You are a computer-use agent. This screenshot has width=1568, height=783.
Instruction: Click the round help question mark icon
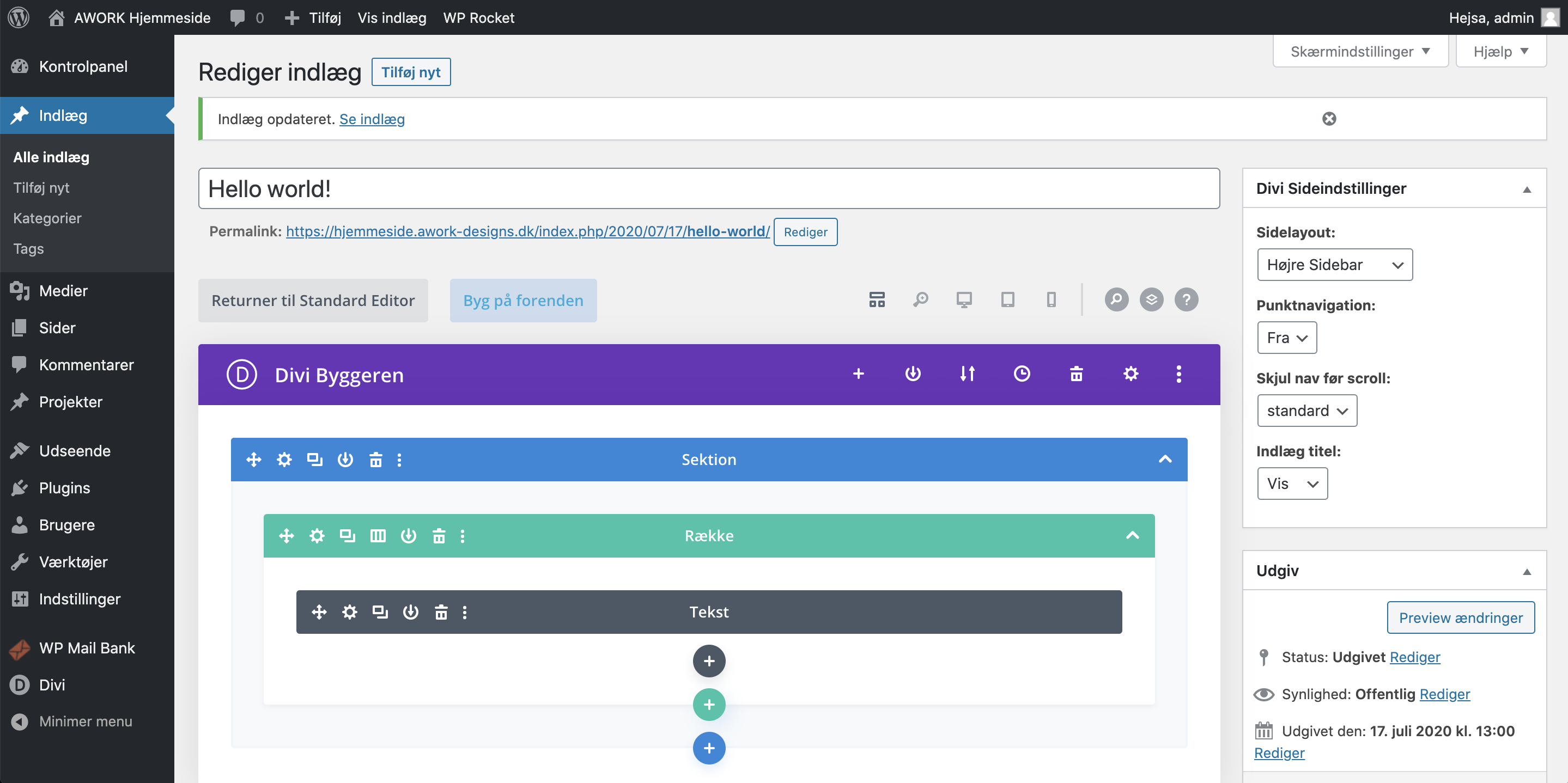(x=1186, y=299)
